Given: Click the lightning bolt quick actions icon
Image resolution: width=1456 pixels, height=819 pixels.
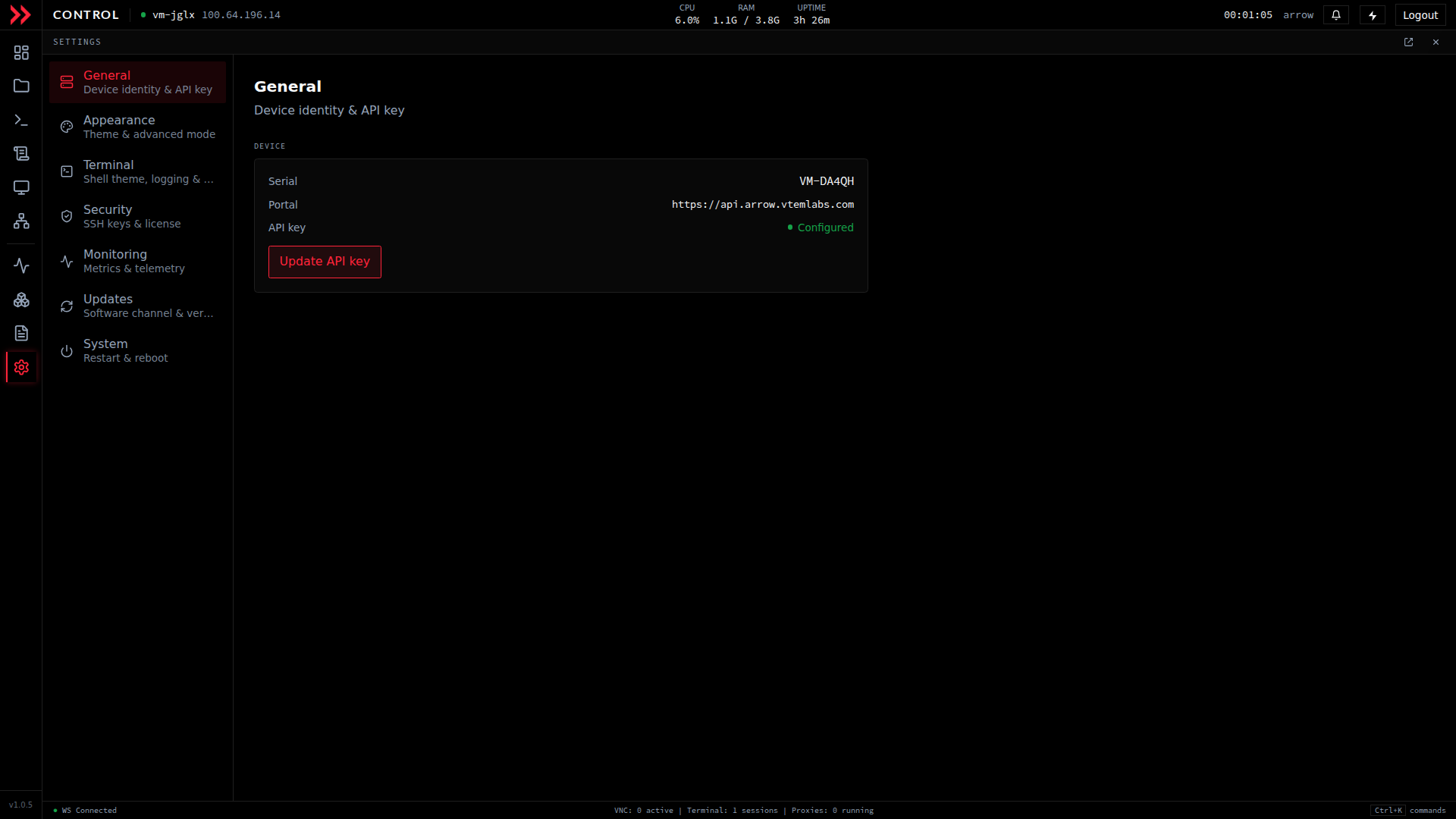Looking at the screenshot, I should pos(1373,15).
